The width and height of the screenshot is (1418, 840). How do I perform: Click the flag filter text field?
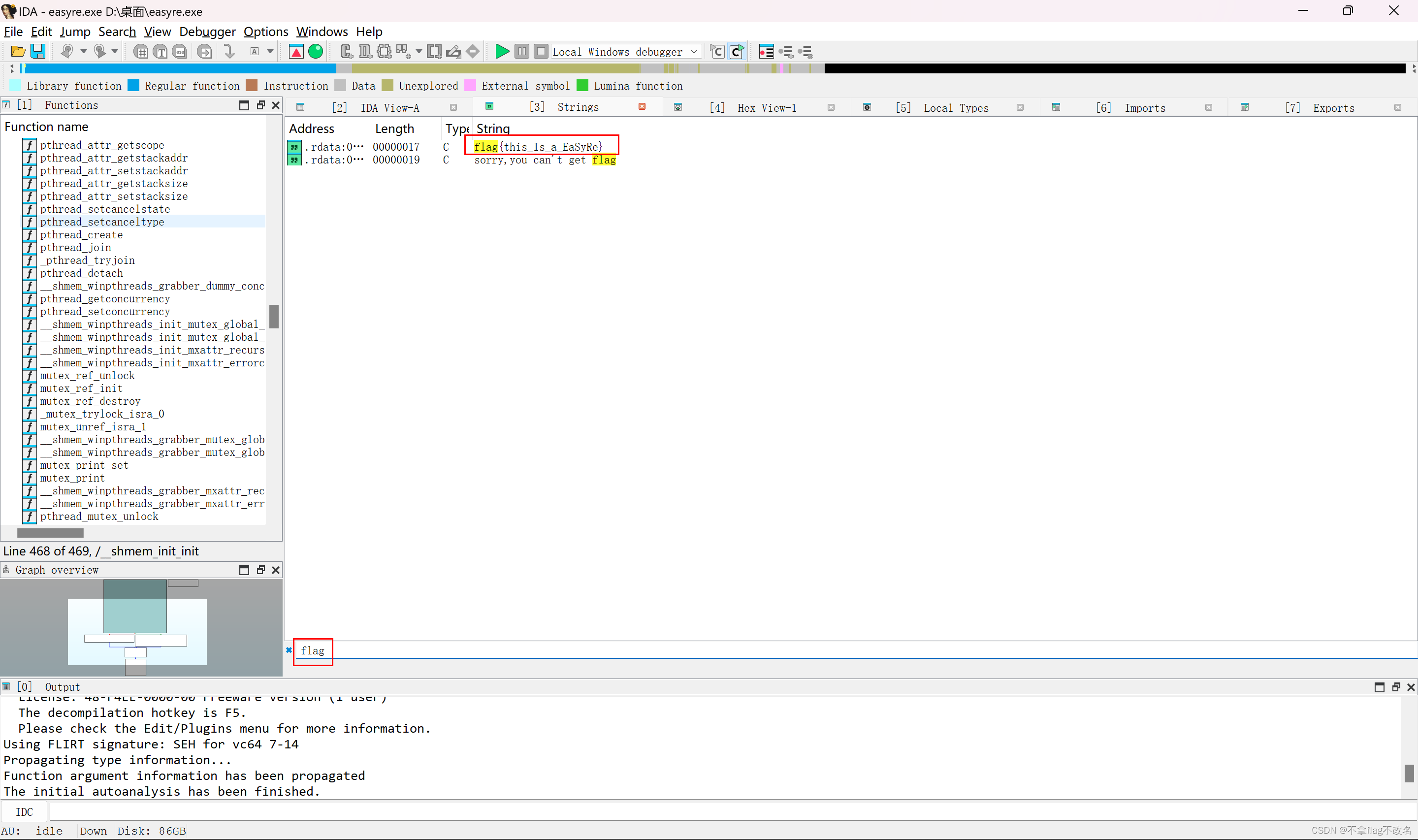coord(312,650)
